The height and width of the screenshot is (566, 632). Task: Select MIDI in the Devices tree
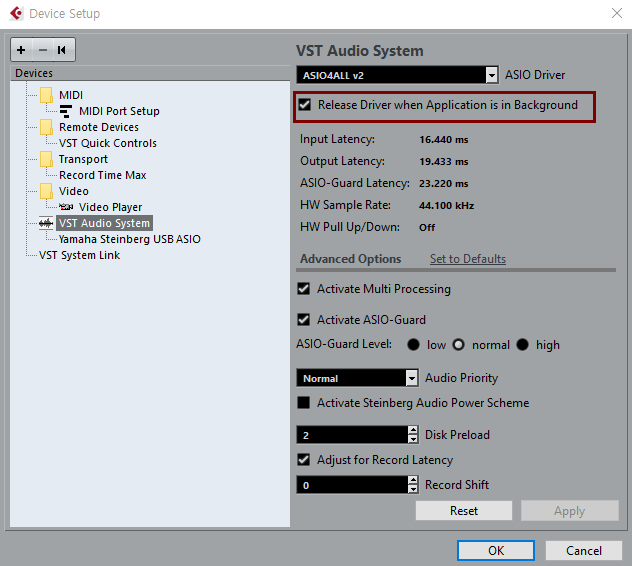tap(71, 95)
